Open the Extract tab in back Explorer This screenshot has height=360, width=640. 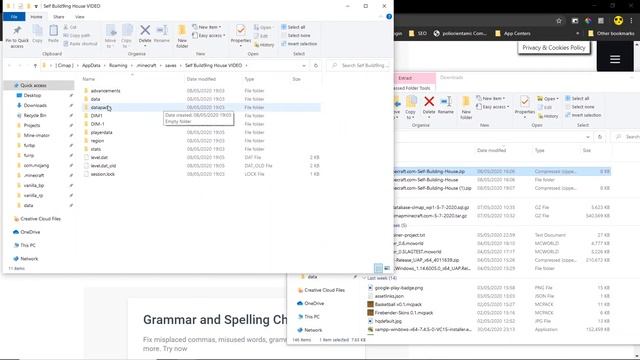coord(405,78)
